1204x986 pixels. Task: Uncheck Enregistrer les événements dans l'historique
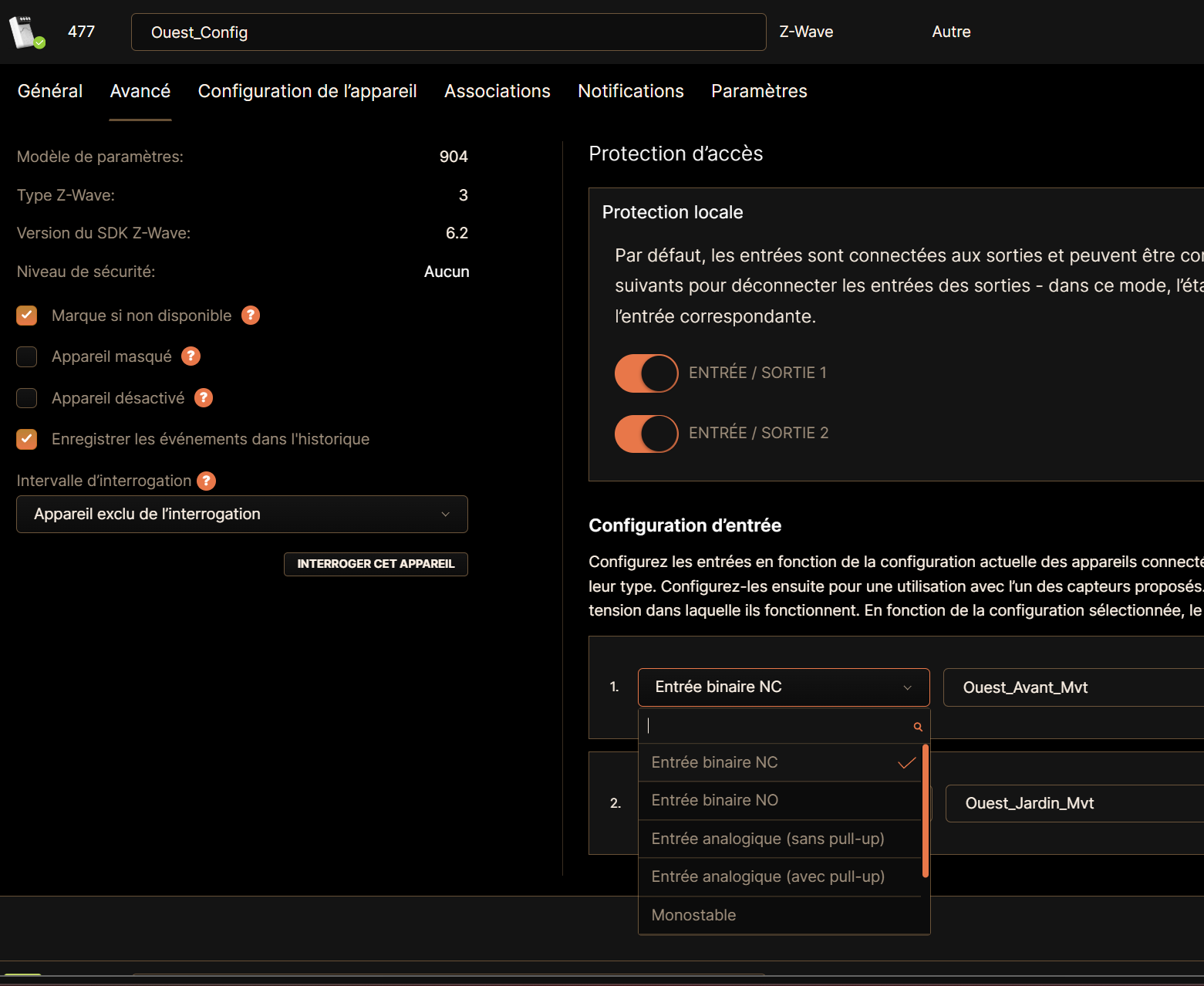pos(27,439)
